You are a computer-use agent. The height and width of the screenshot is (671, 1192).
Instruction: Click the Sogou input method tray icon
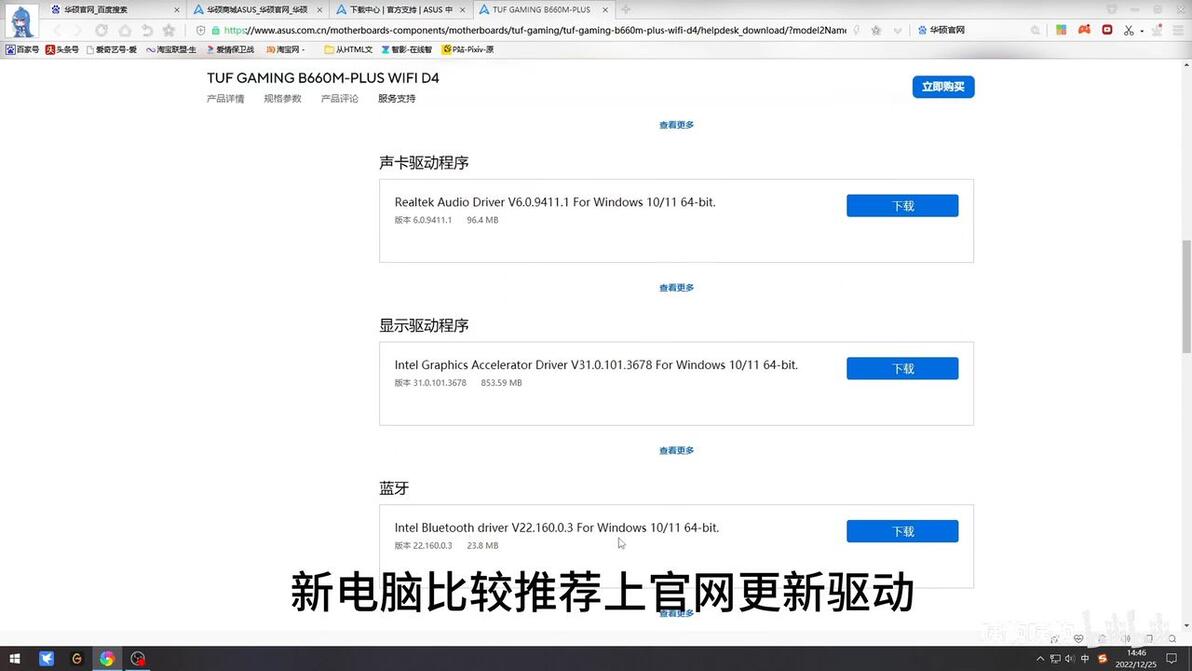[1102, 659]
